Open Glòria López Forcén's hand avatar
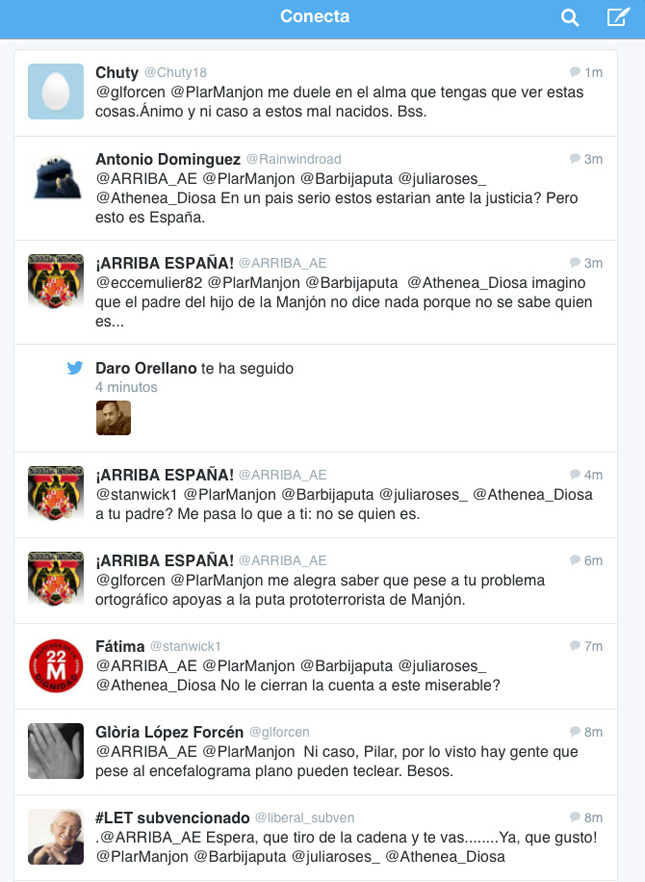The image size is (645, 882). pos(56,751)
